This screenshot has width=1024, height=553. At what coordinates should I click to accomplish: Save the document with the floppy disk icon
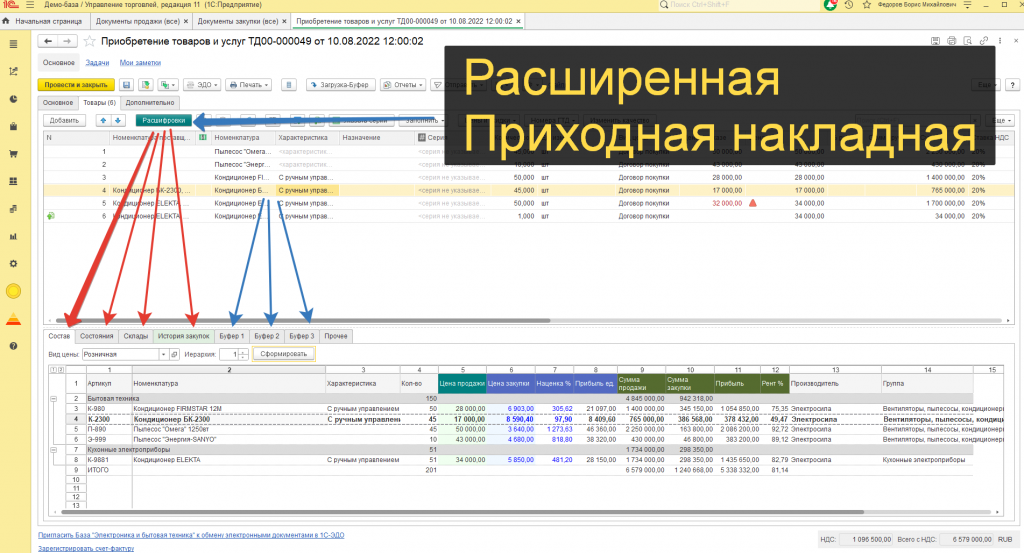(127, 85)
